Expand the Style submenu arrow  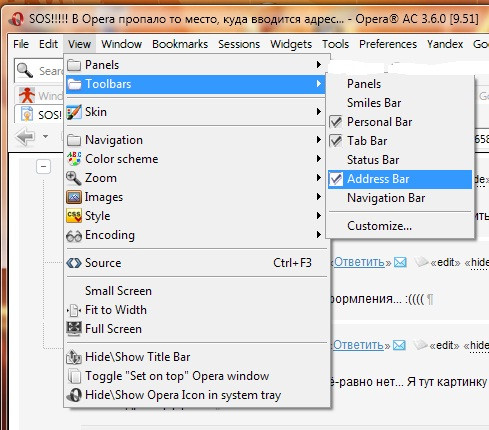tap(319, 216)
